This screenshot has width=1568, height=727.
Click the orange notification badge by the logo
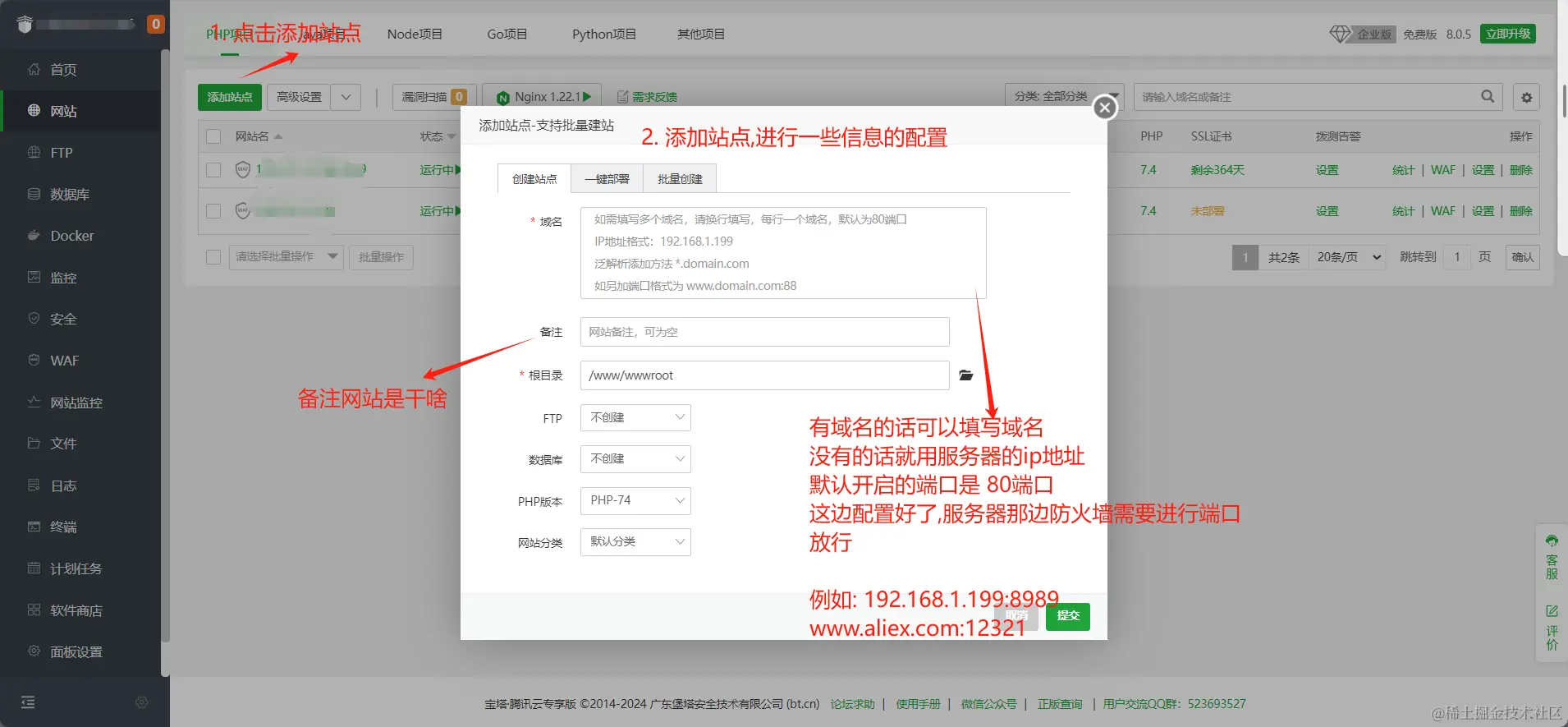155,24
